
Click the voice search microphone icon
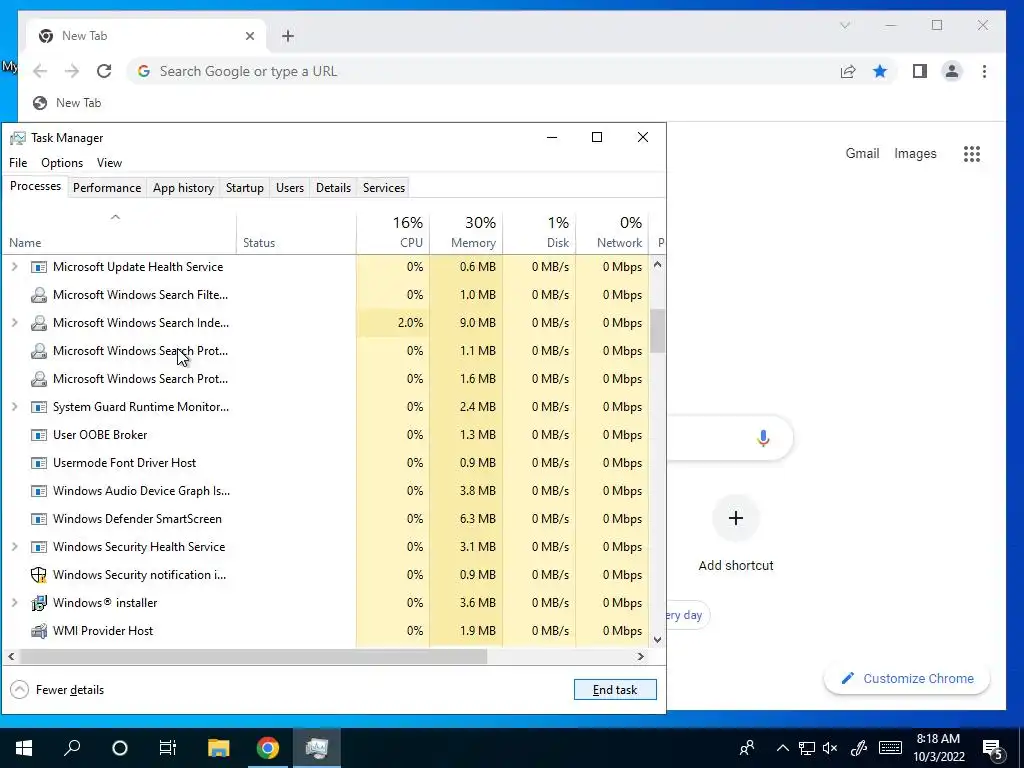[763, 438]
